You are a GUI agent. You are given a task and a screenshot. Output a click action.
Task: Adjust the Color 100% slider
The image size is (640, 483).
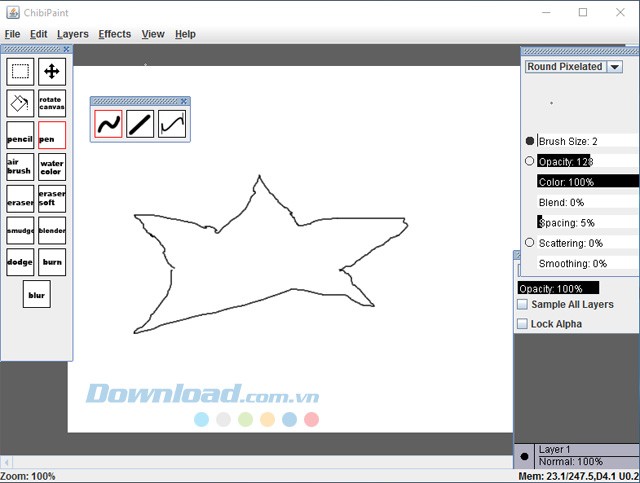click(588, 182)
